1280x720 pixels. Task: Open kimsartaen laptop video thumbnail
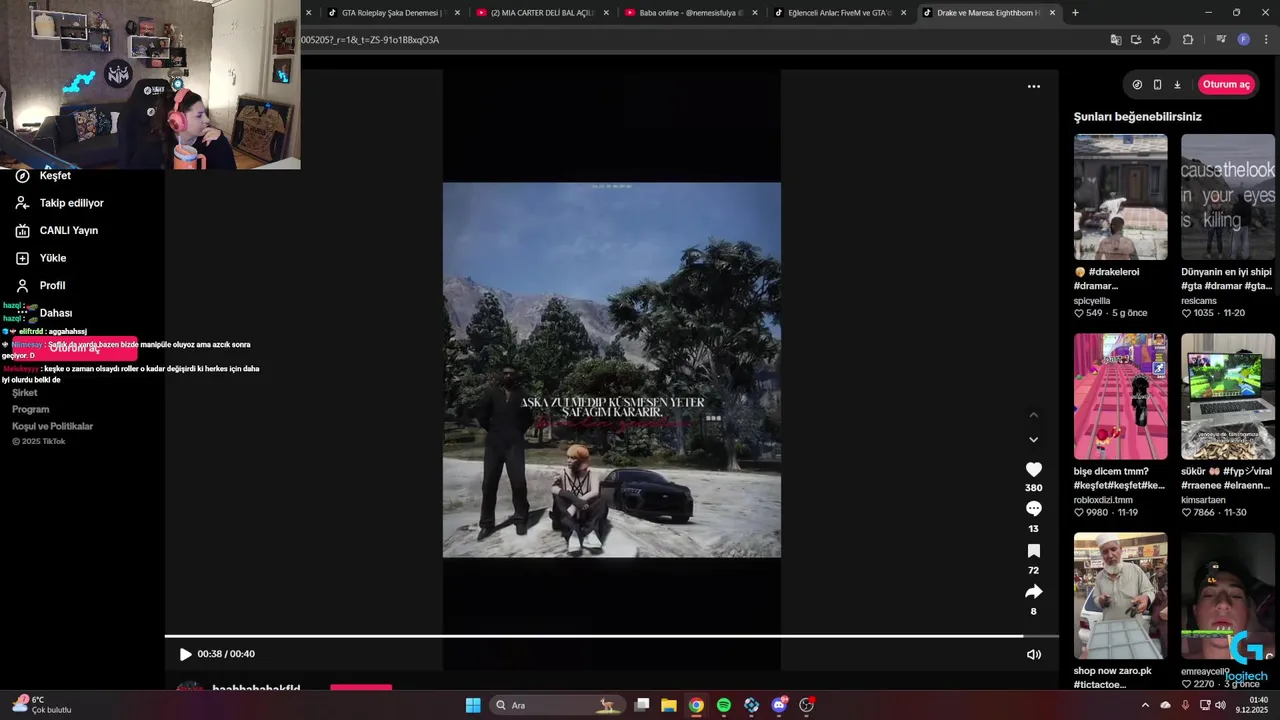pos(1227,396)
